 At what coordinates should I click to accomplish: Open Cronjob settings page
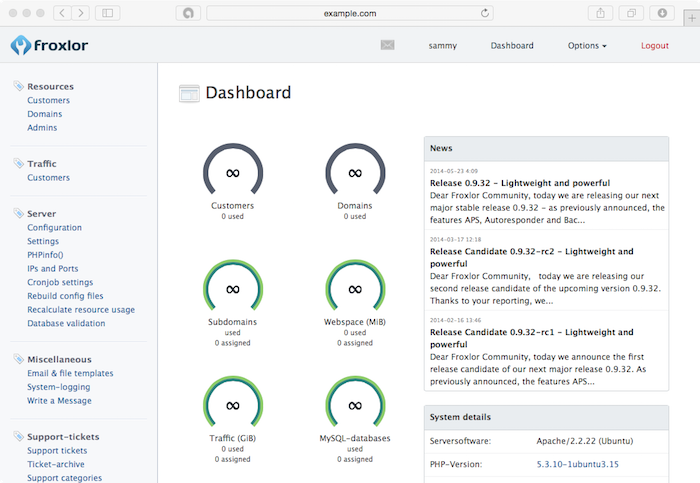click(60, 282)
